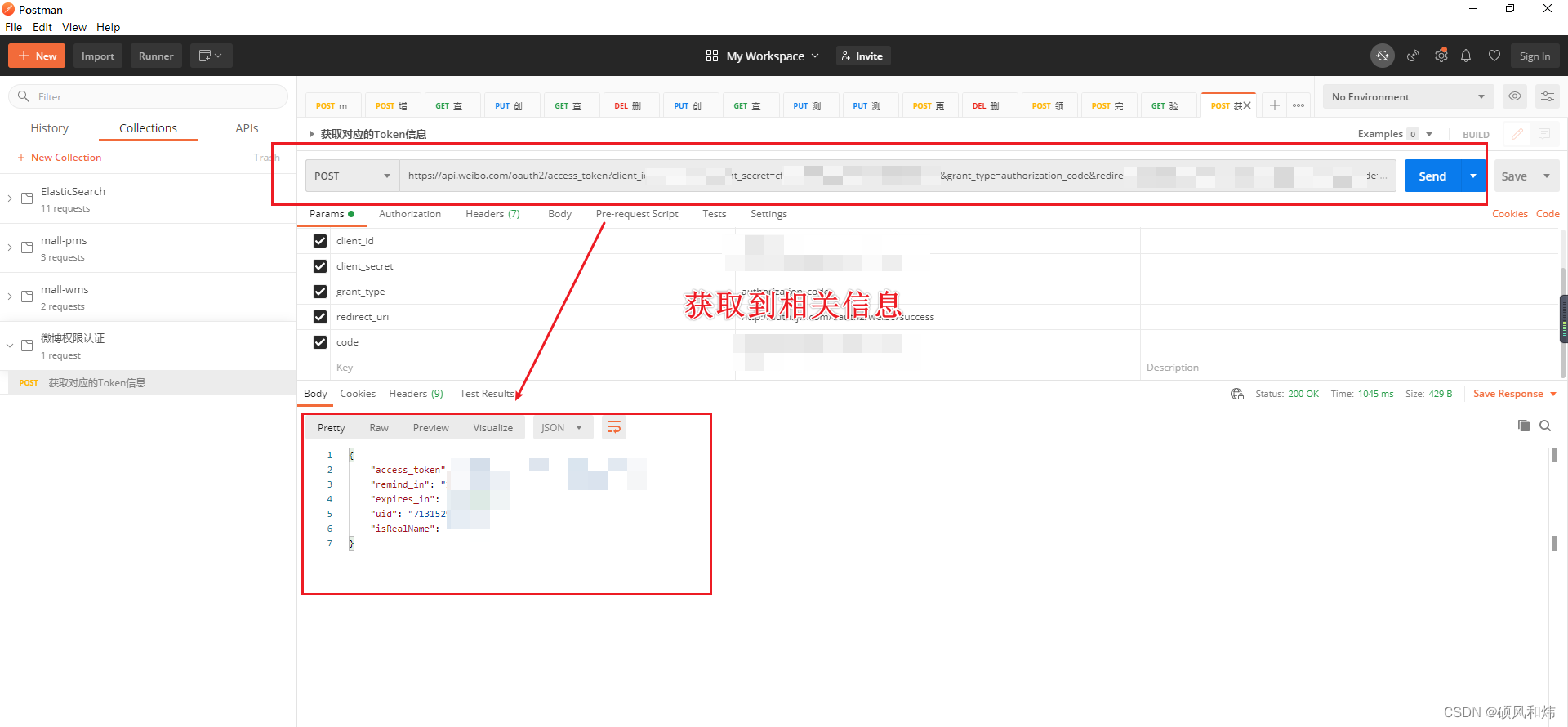The height and width of the screenshot is (727, 1568).
Task: Click the sync status icon
Action: [1383, 56]
